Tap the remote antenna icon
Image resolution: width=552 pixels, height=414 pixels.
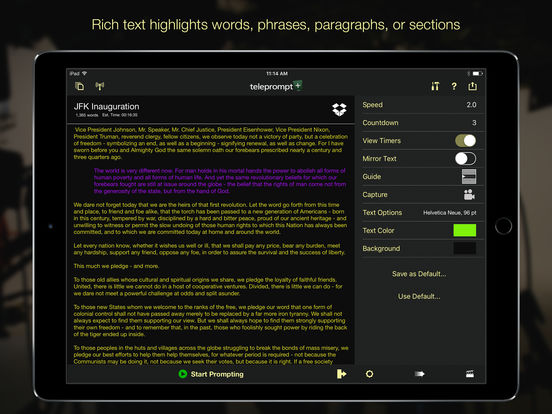point(100,86)
